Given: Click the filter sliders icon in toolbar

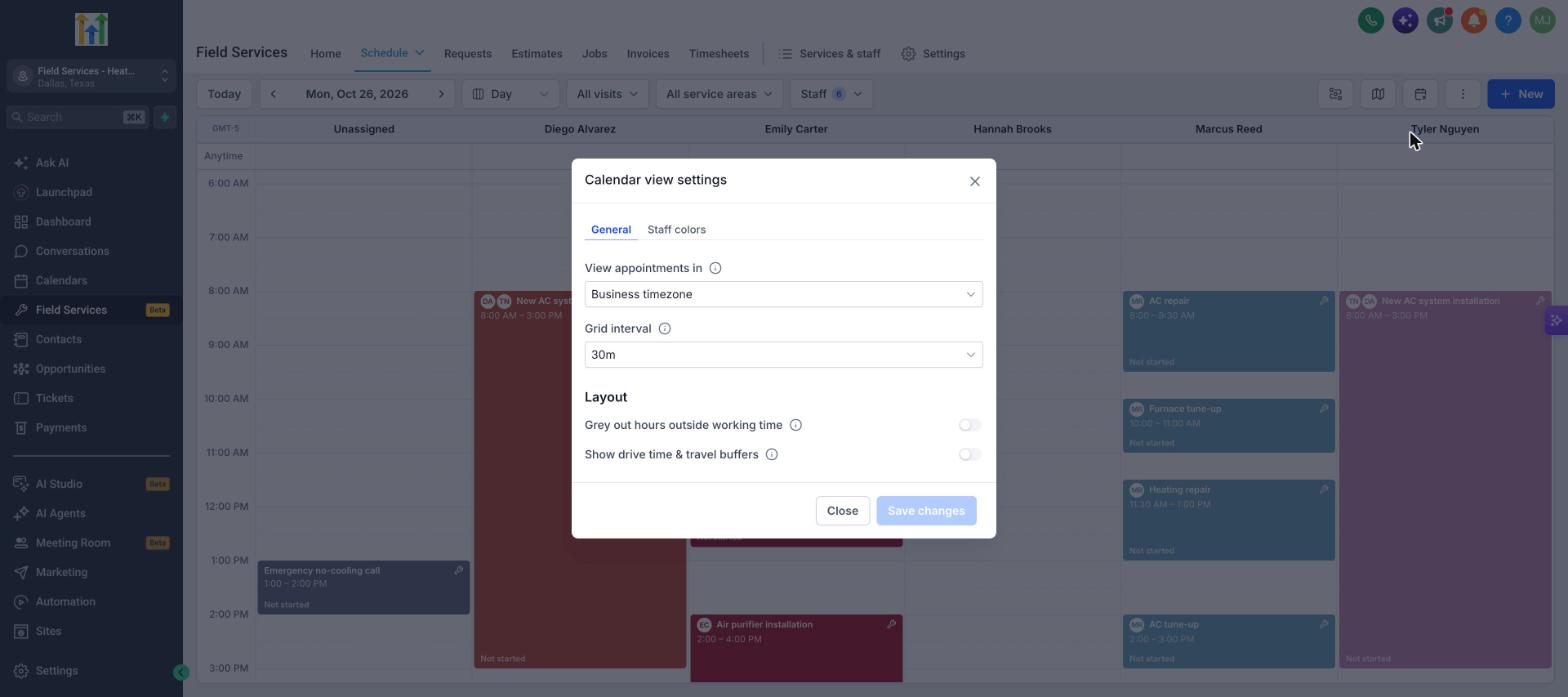Looking at the screenshot, I should pos(1335,94).
